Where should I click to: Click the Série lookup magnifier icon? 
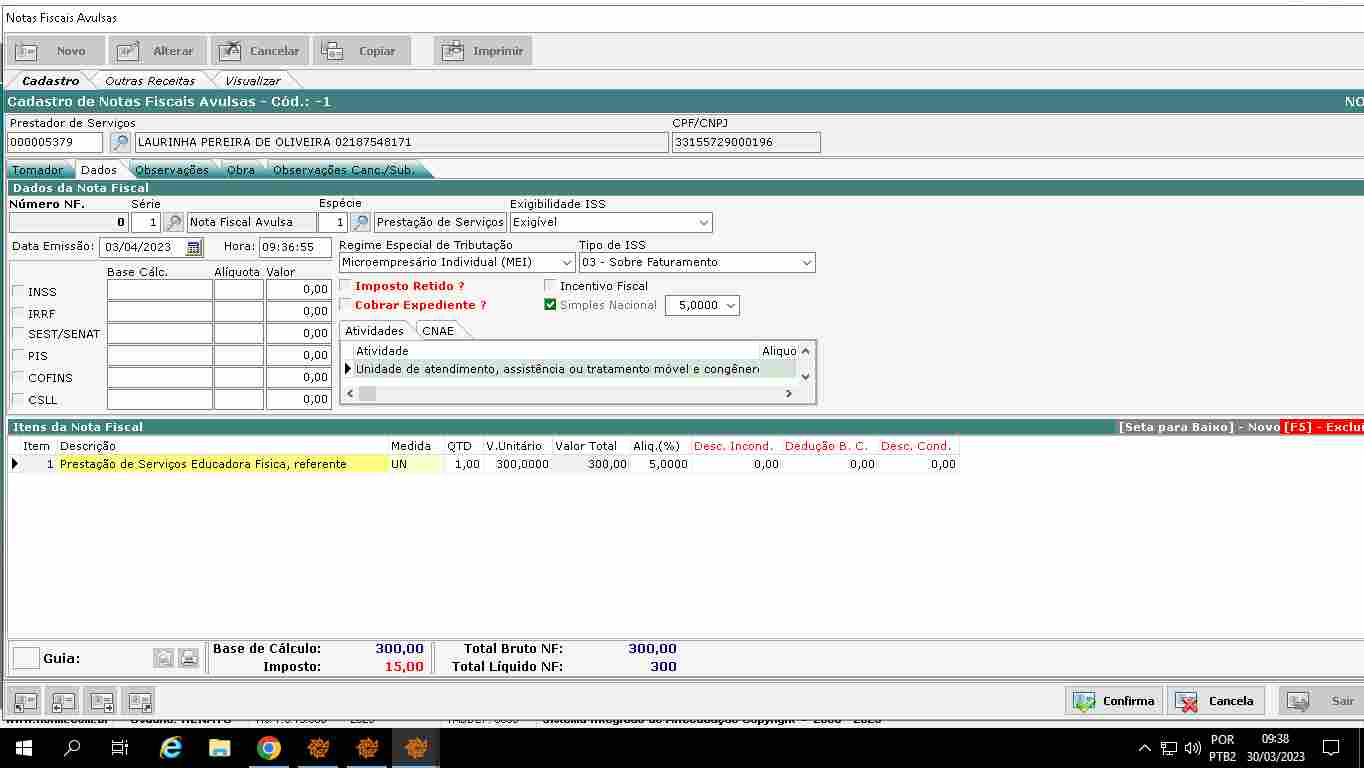(x=174, y=222)
